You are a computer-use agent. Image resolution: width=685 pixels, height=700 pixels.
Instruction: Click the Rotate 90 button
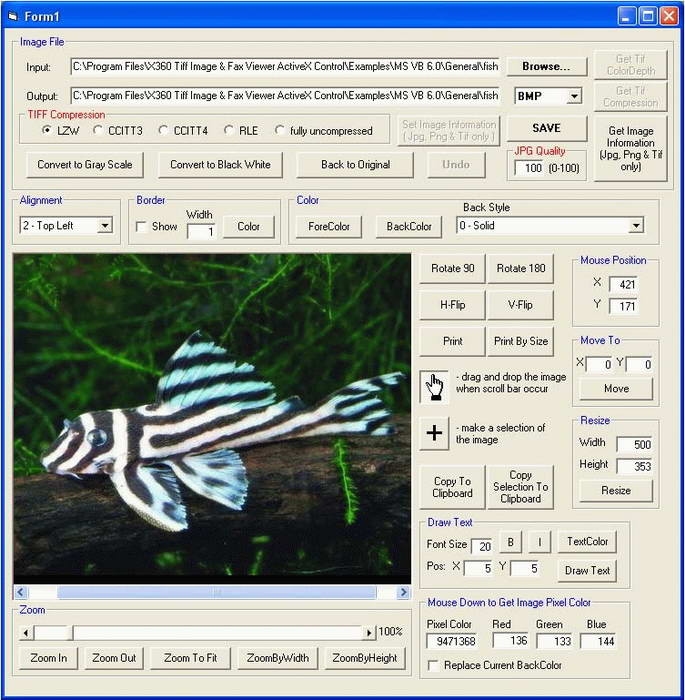pos(452,268)
